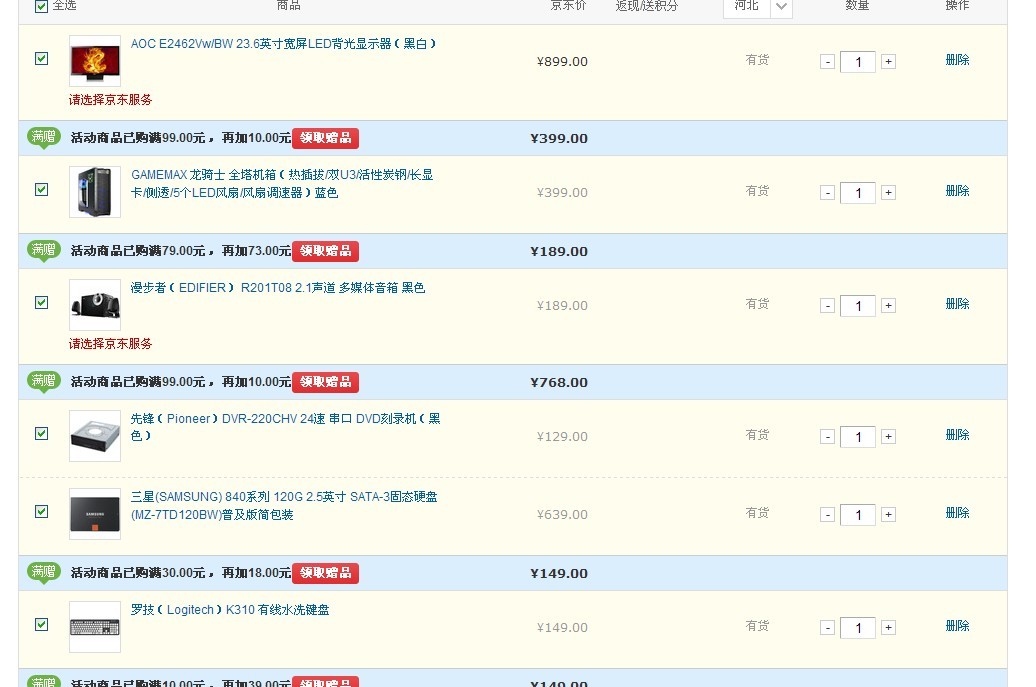Click the 满赠 badge beside ¥189.00 promotion

pyautogui.click(x=44, y=250)
